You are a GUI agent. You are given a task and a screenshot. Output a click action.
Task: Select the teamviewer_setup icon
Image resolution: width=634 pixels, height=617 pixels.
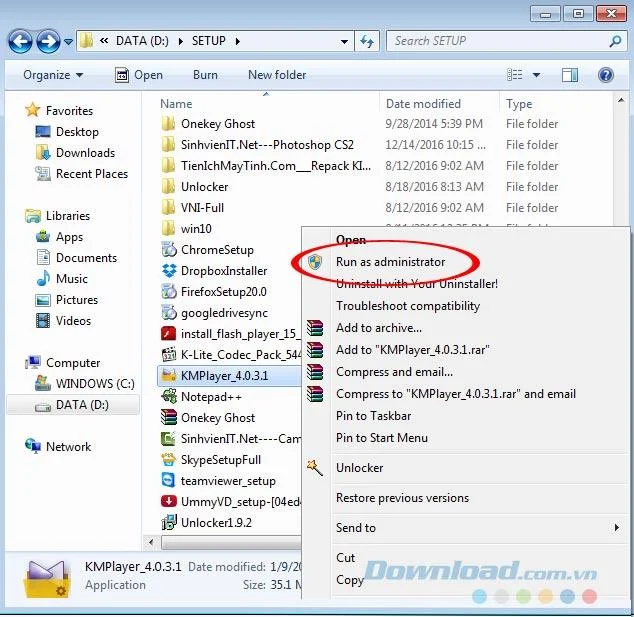(x=169, y=481)
